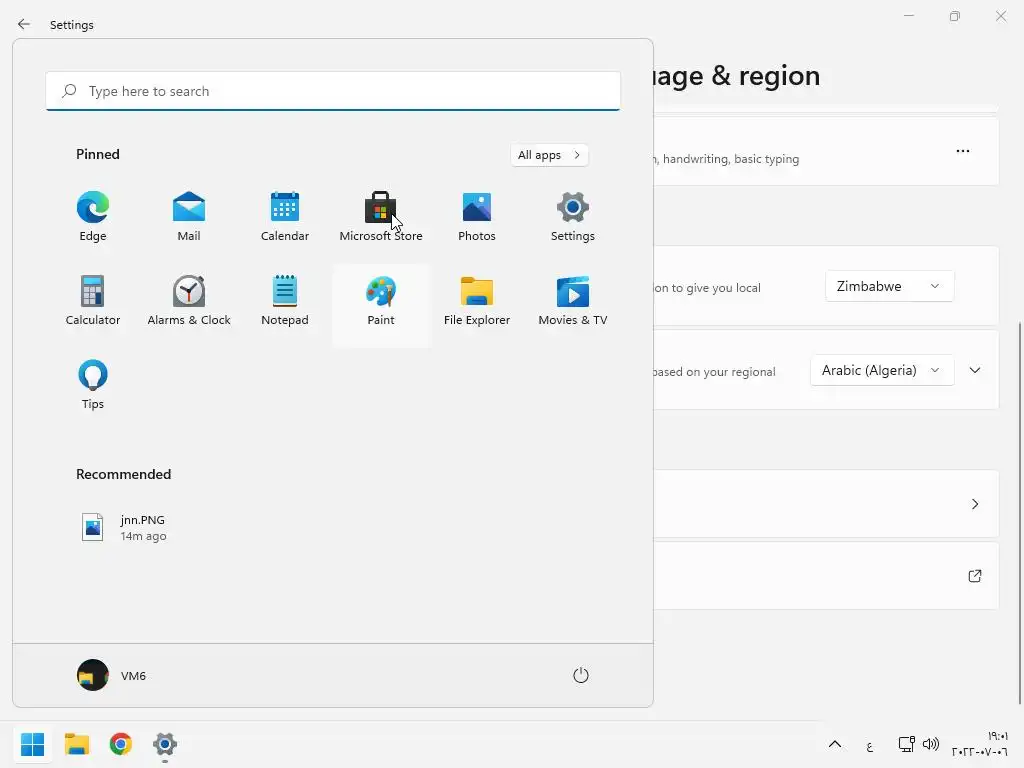Open the language three-dots options menu

[963, 151]
